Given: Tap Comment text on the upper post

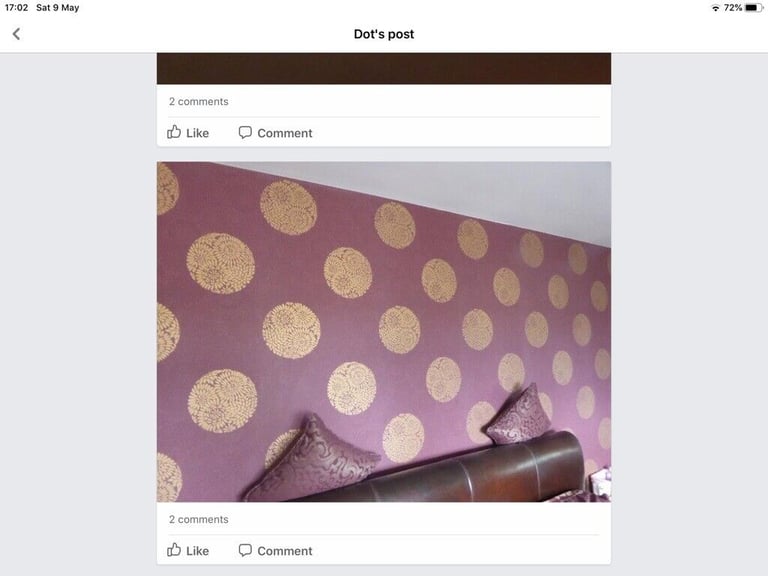Looking at the screenshot, I should (285, 133).
